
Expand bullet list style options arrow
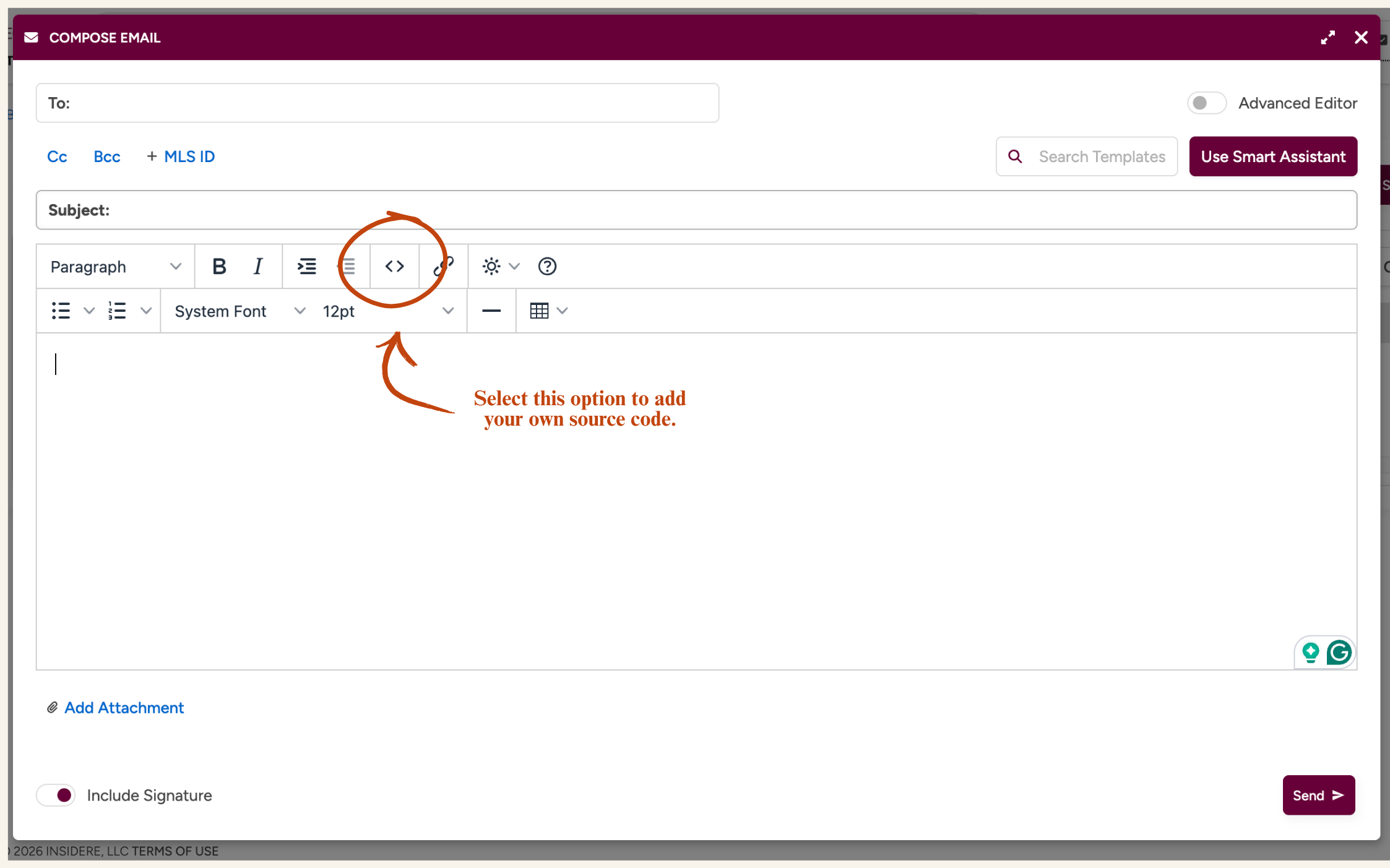[89, 311]
